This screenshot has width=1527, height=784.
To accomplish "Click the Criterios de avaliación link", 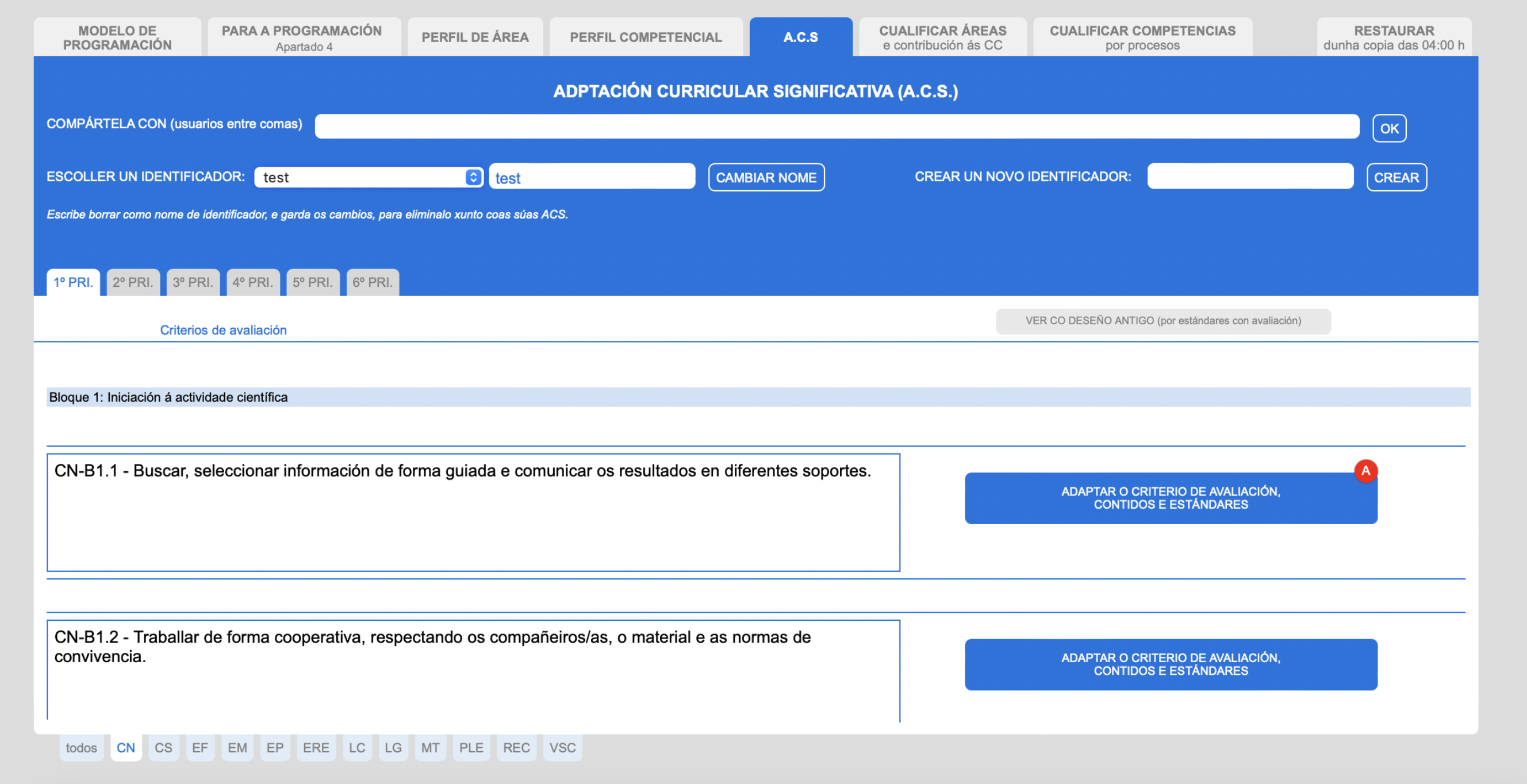I will (x=223, y=330).
